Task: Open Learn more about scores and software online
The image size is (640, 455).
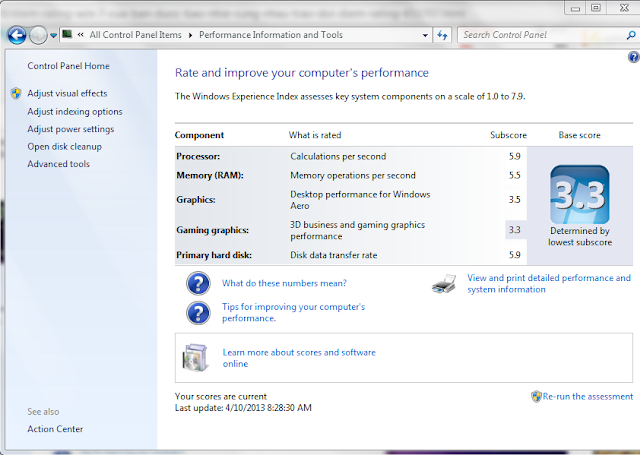Action: click(299, 358)
